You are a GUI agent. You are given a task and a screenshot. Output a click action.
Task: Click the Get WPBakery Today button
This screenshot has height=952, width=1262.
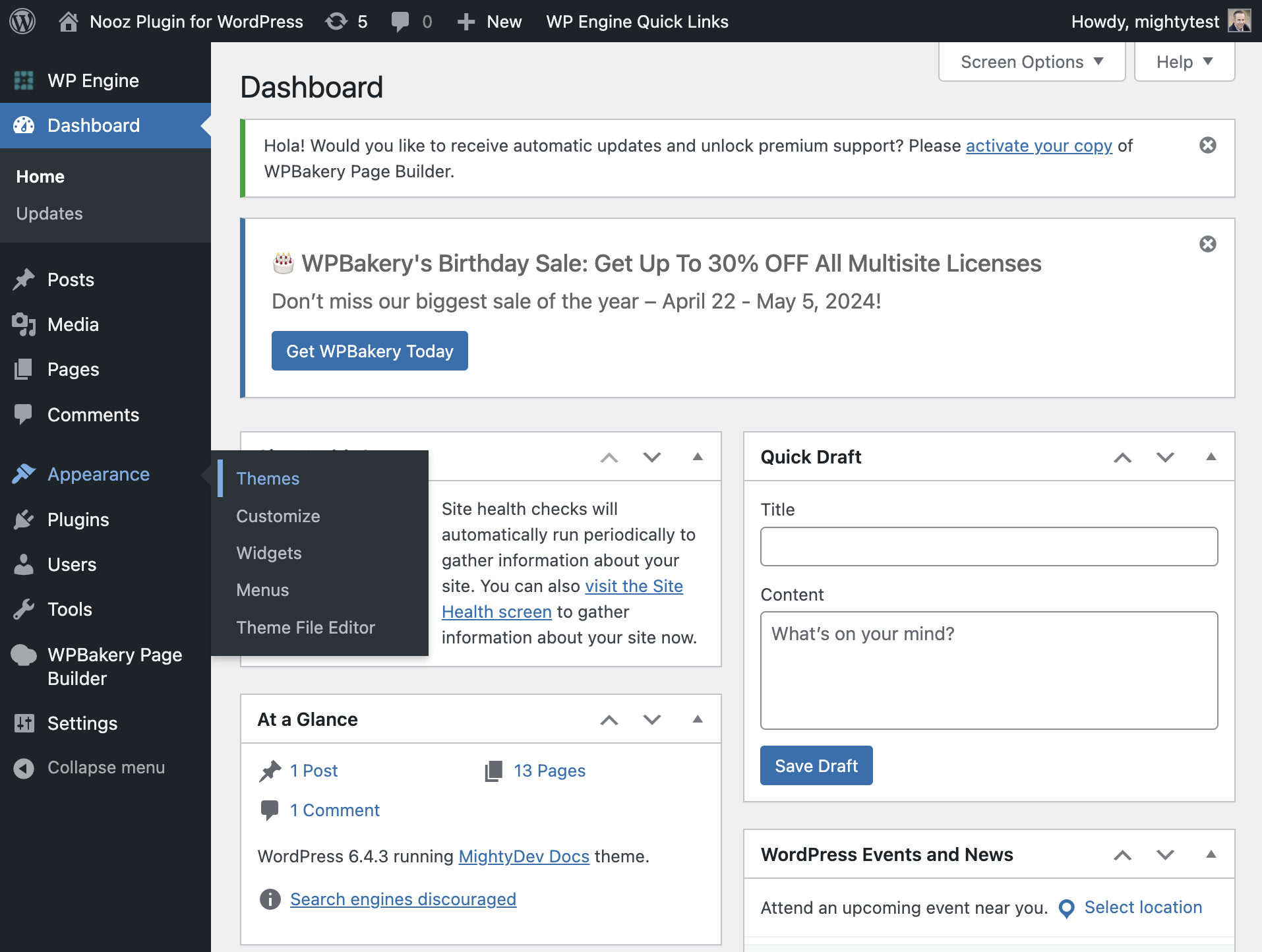[x=370, y=351]
